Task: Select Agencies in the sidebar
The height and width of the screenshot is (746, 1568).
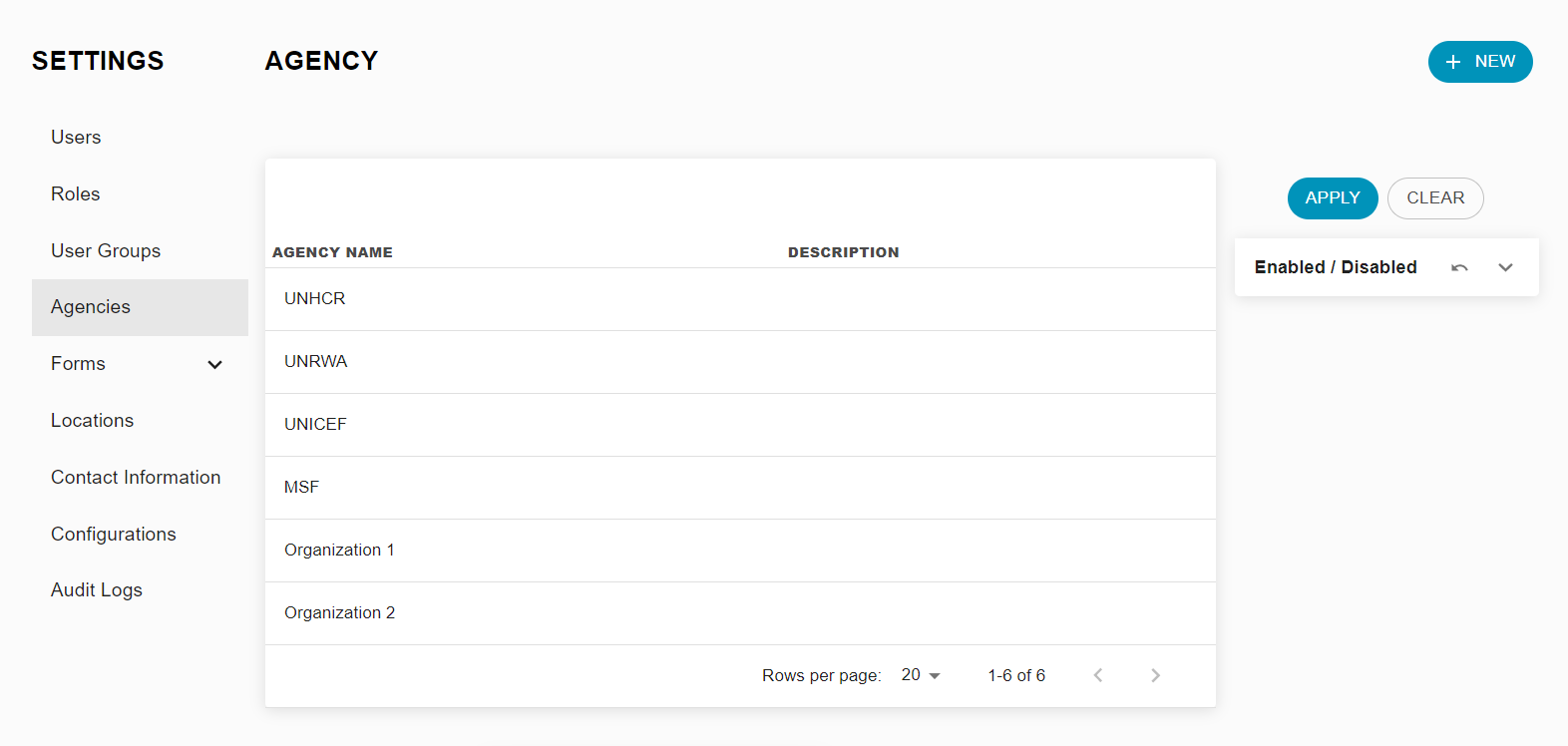Action: 140,307
